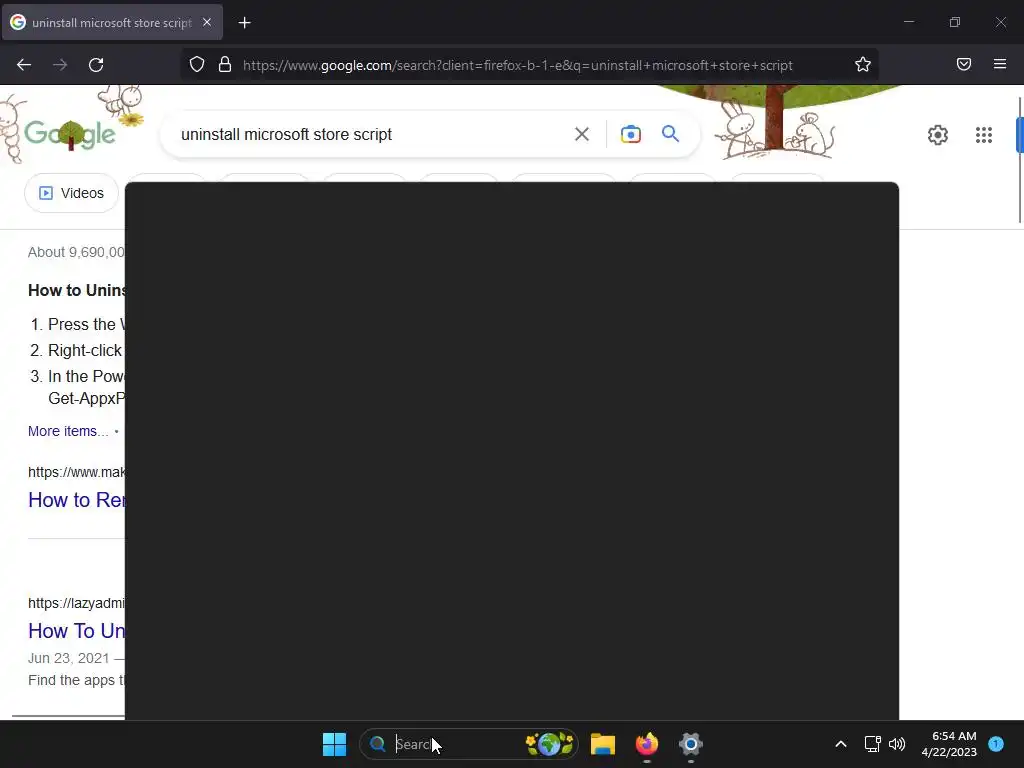Viewport: 1024px width, 768px height.
Task: Bookmark this page with the star
Action: 863,64
